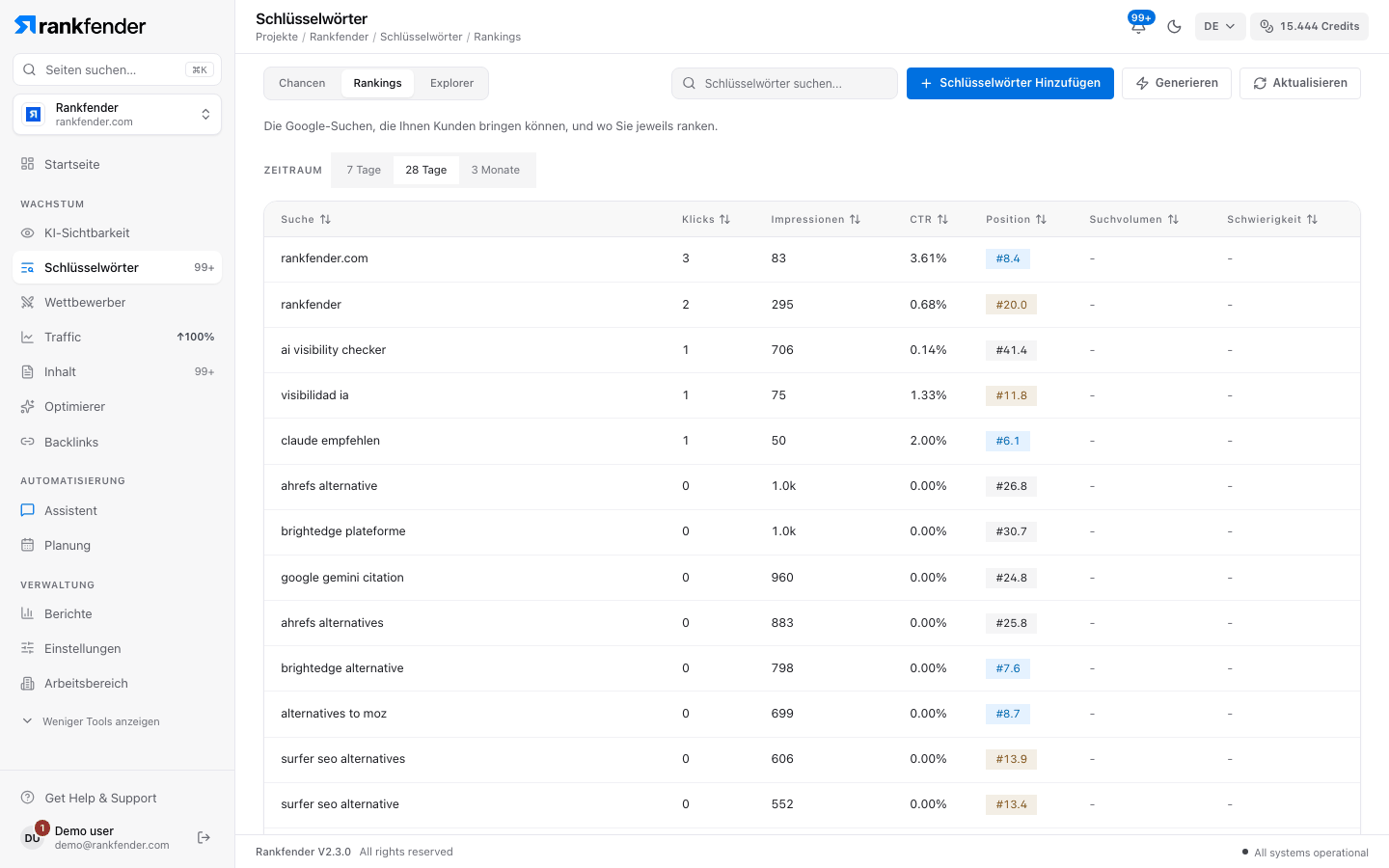Open Assistent in the sidebar
Viewport: 1389px width, 868px height.
coord(118,510)
